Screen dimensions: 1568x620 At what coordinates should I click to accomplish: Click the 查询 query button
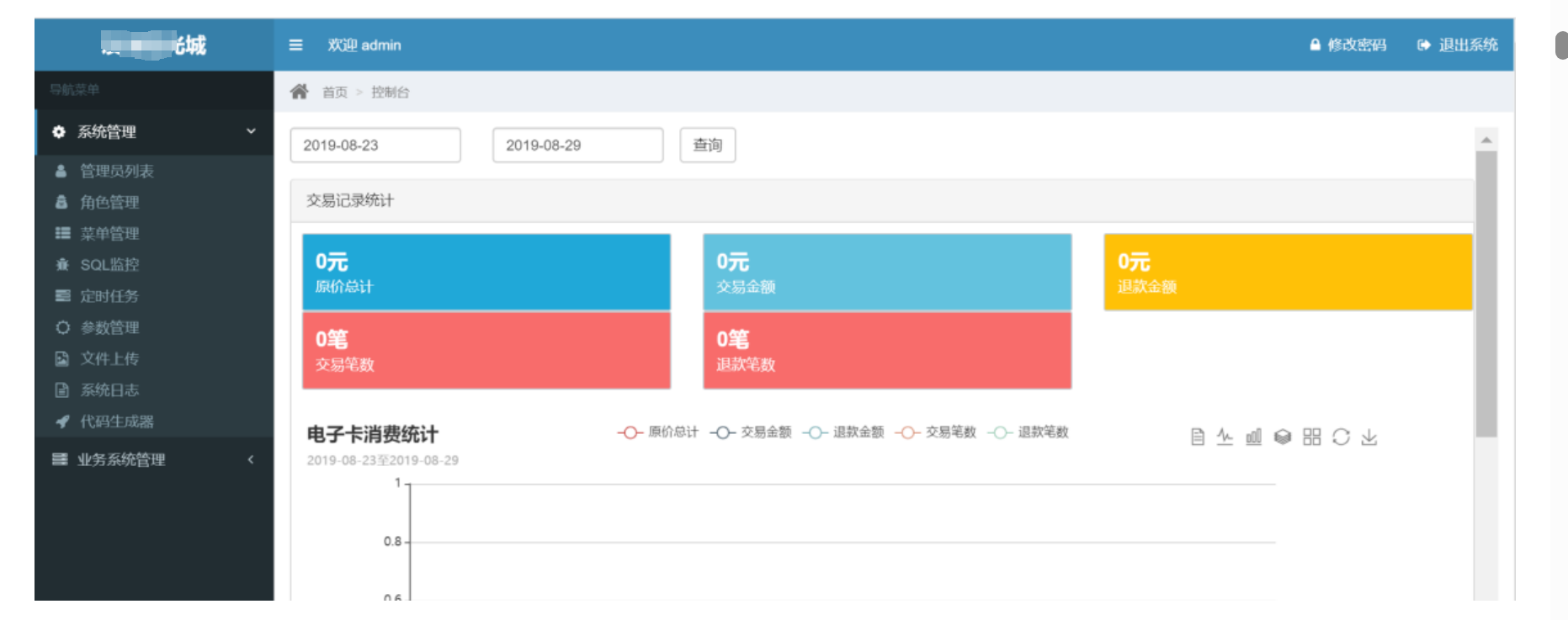click(x=708, y=145)
